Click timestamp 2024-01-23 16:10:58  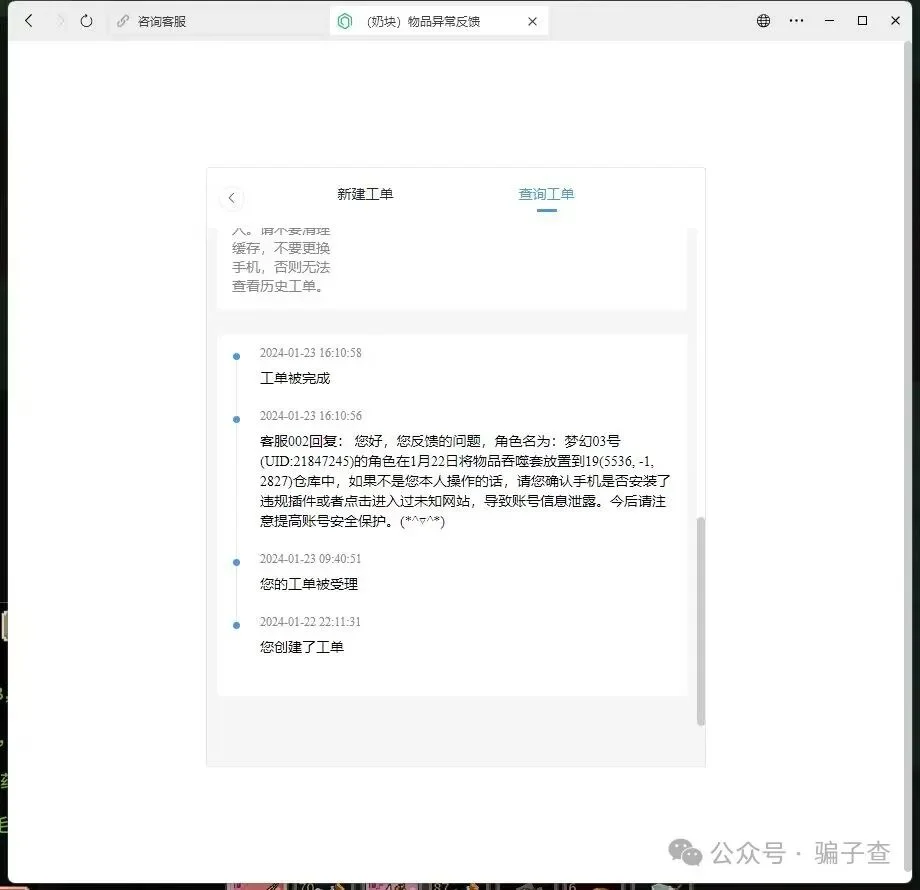pyautogui.click(x=310, y=353)
